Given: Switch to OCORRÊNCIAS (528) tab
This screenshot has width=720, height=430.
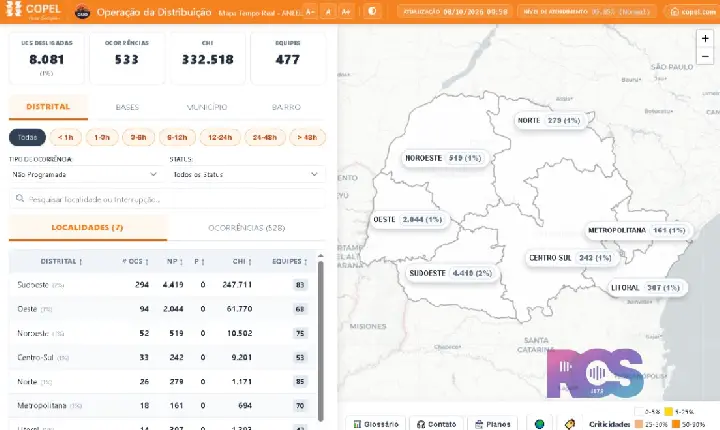Looking at the screenshot, I should (x=247, y=227).
